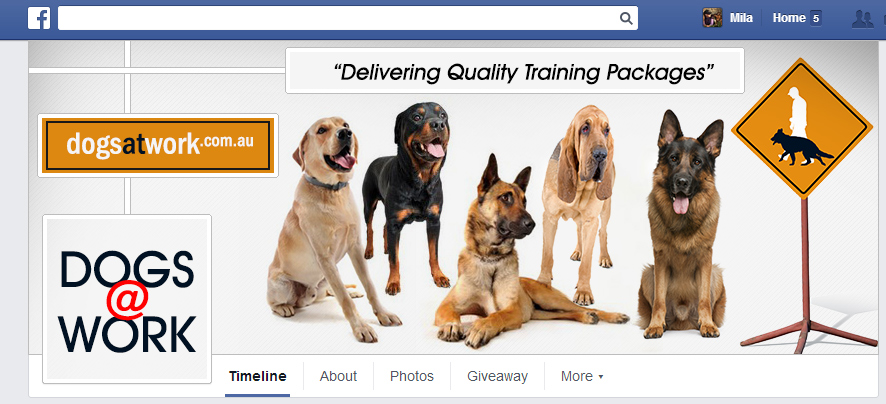Click the orange dog-walking road sign
This screenshot has width=886, height=404.
coord(801,128)
